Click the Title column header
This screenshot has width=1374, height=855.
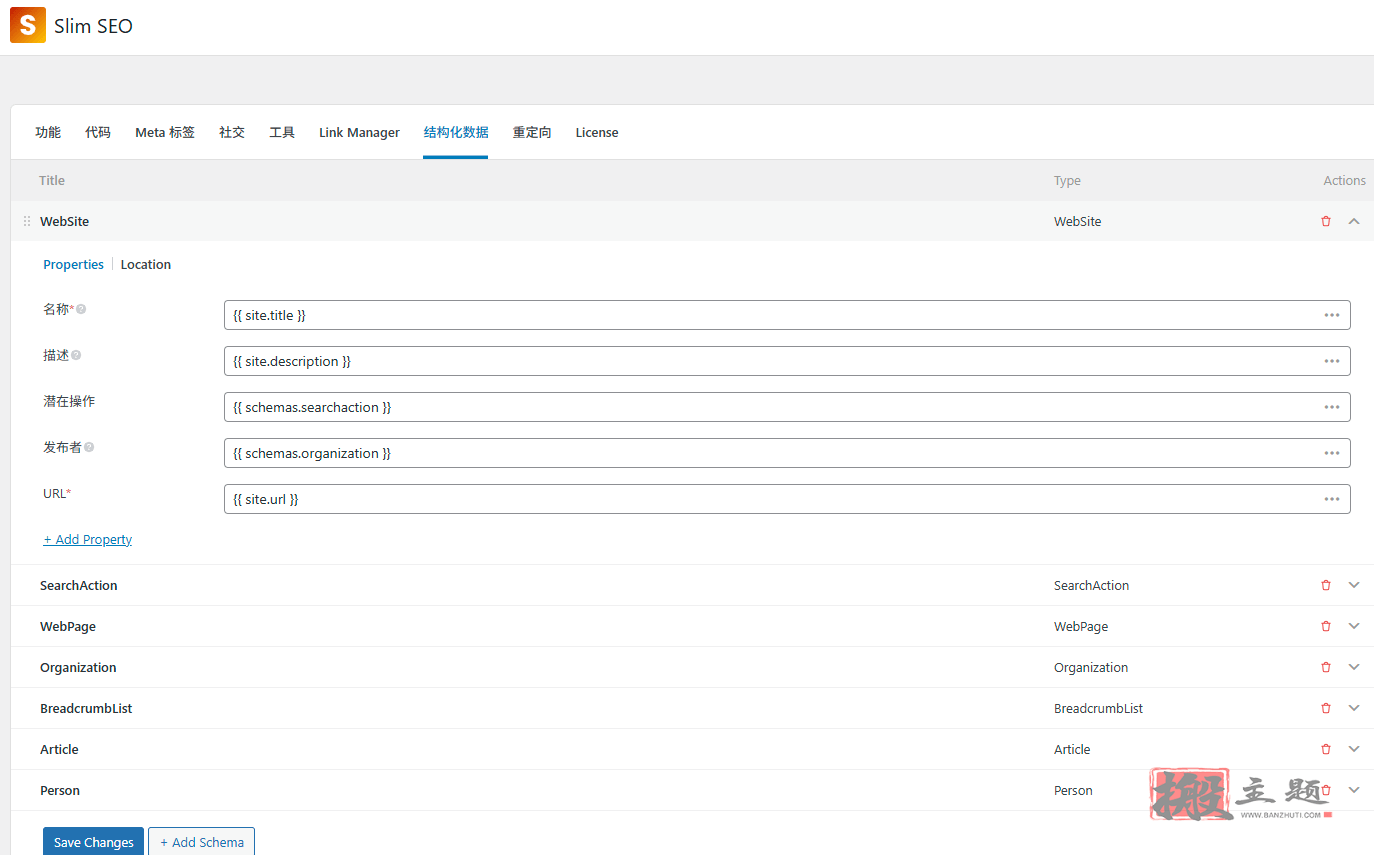52,180
